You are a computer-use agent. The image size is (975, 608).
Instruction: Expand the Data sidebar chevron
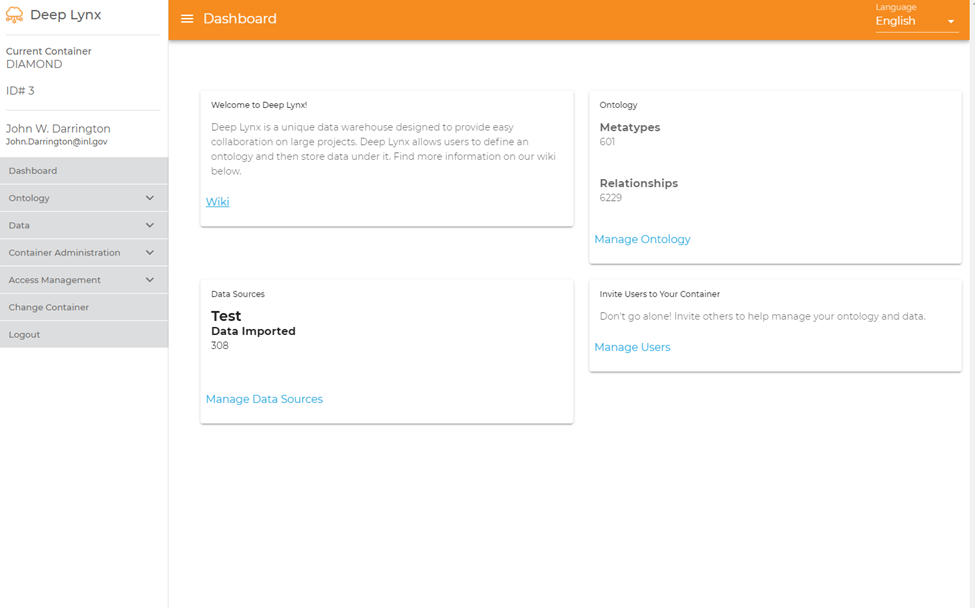pos(150,226)
